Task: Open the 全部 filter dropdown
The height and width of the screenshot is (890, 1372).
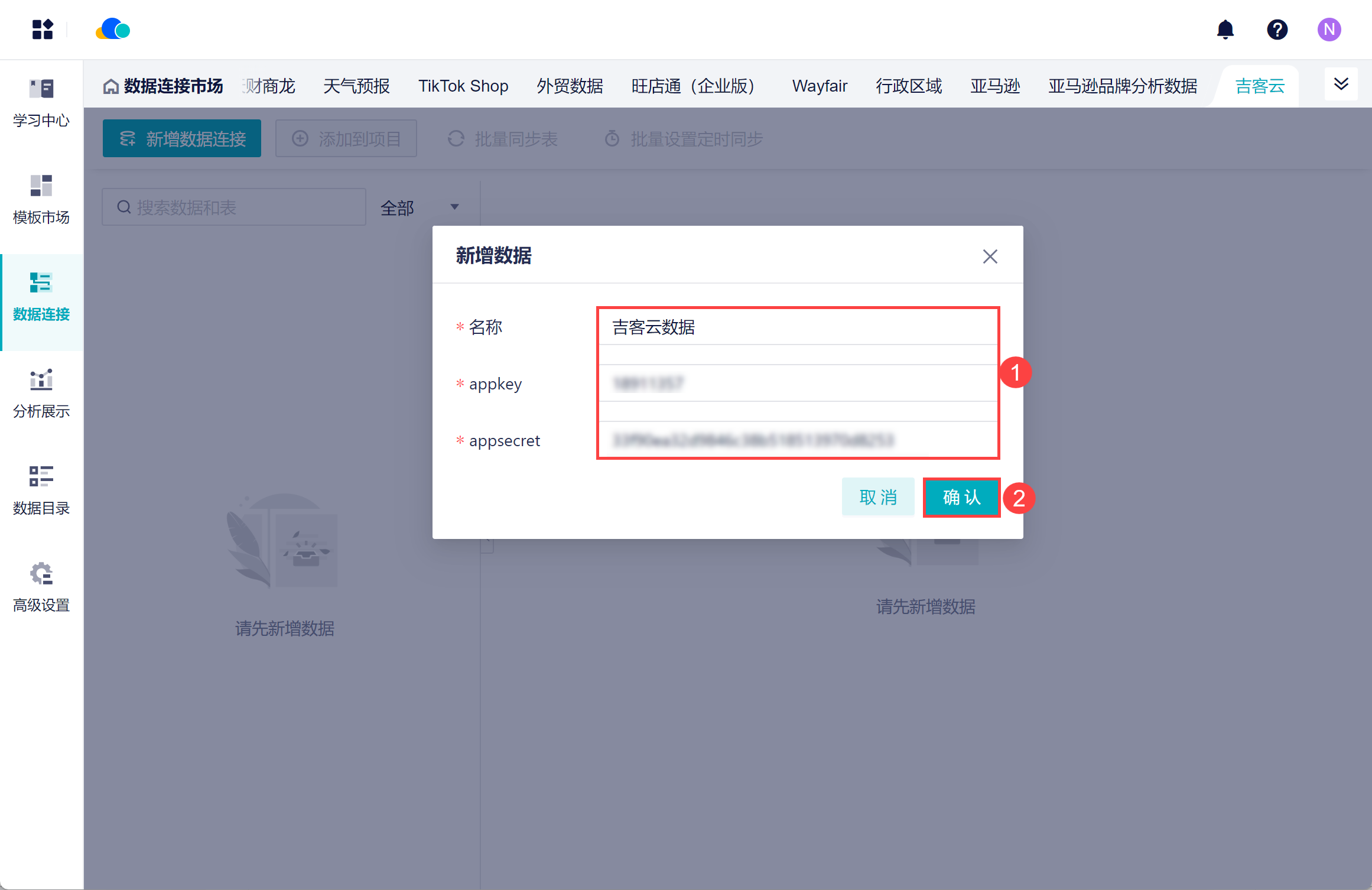Action: point(420,207)
